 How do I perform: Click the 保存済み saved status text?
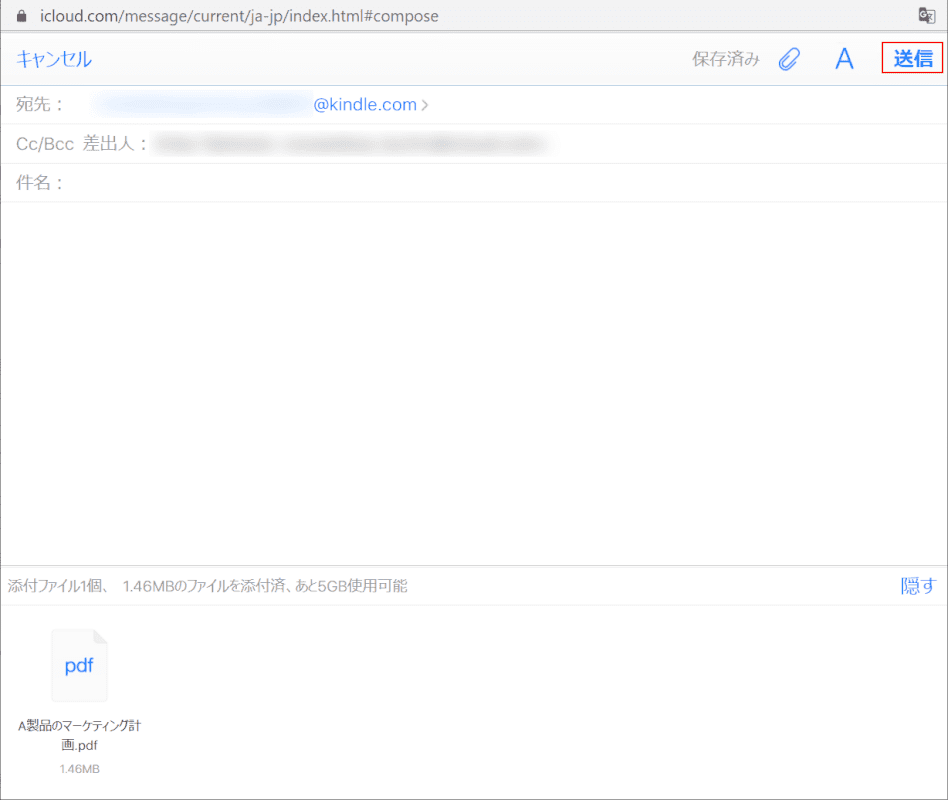tap(726, 59)
